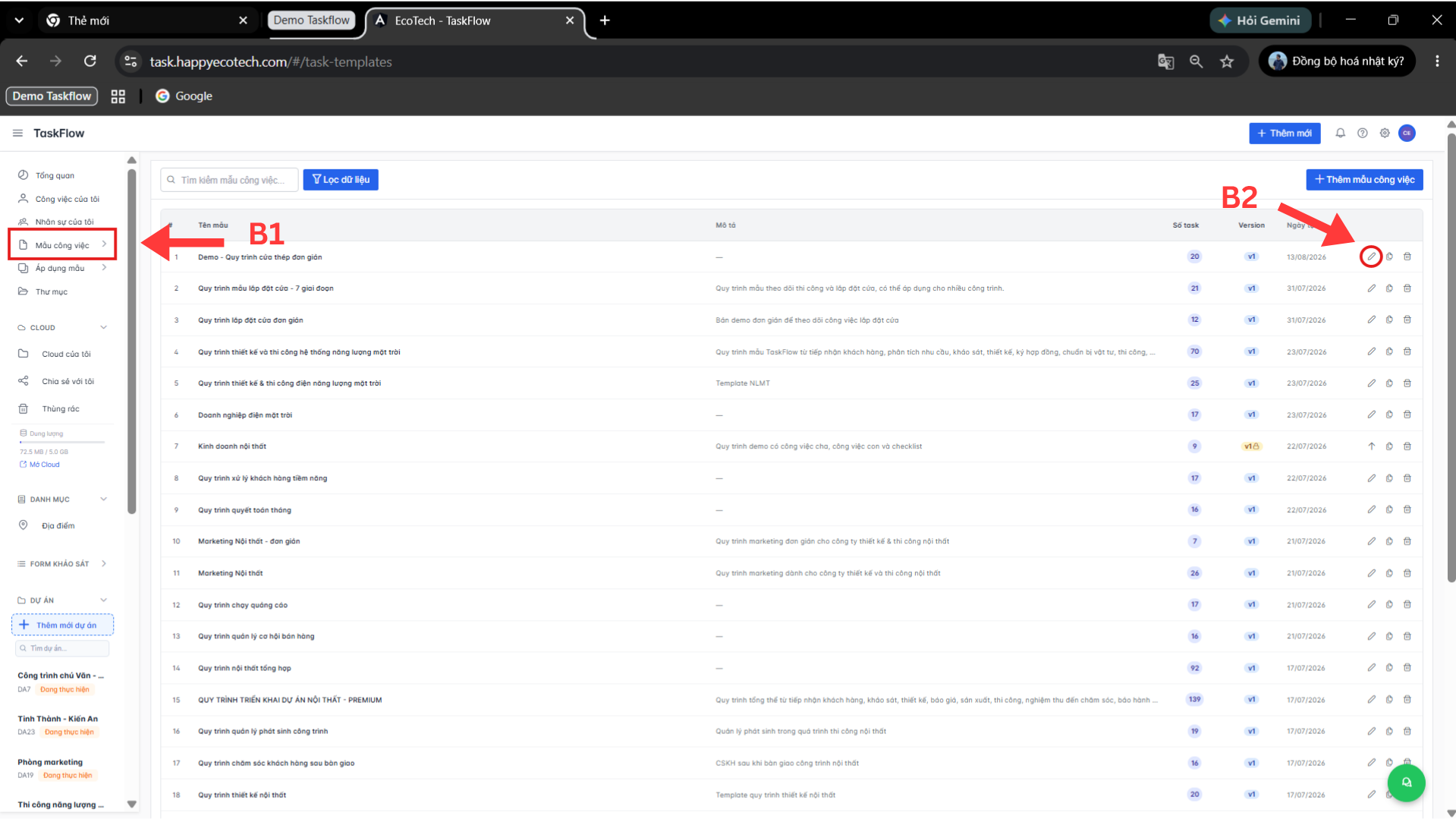Delete 'Marketing Nội thất - đơn giản' template

click(1407, 541)
